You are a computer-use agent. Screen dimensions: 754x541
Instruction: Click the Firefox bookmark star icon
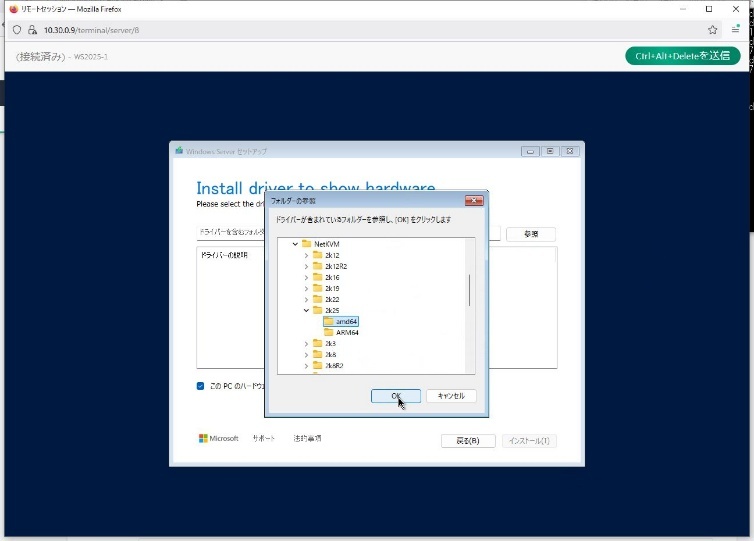713,30
